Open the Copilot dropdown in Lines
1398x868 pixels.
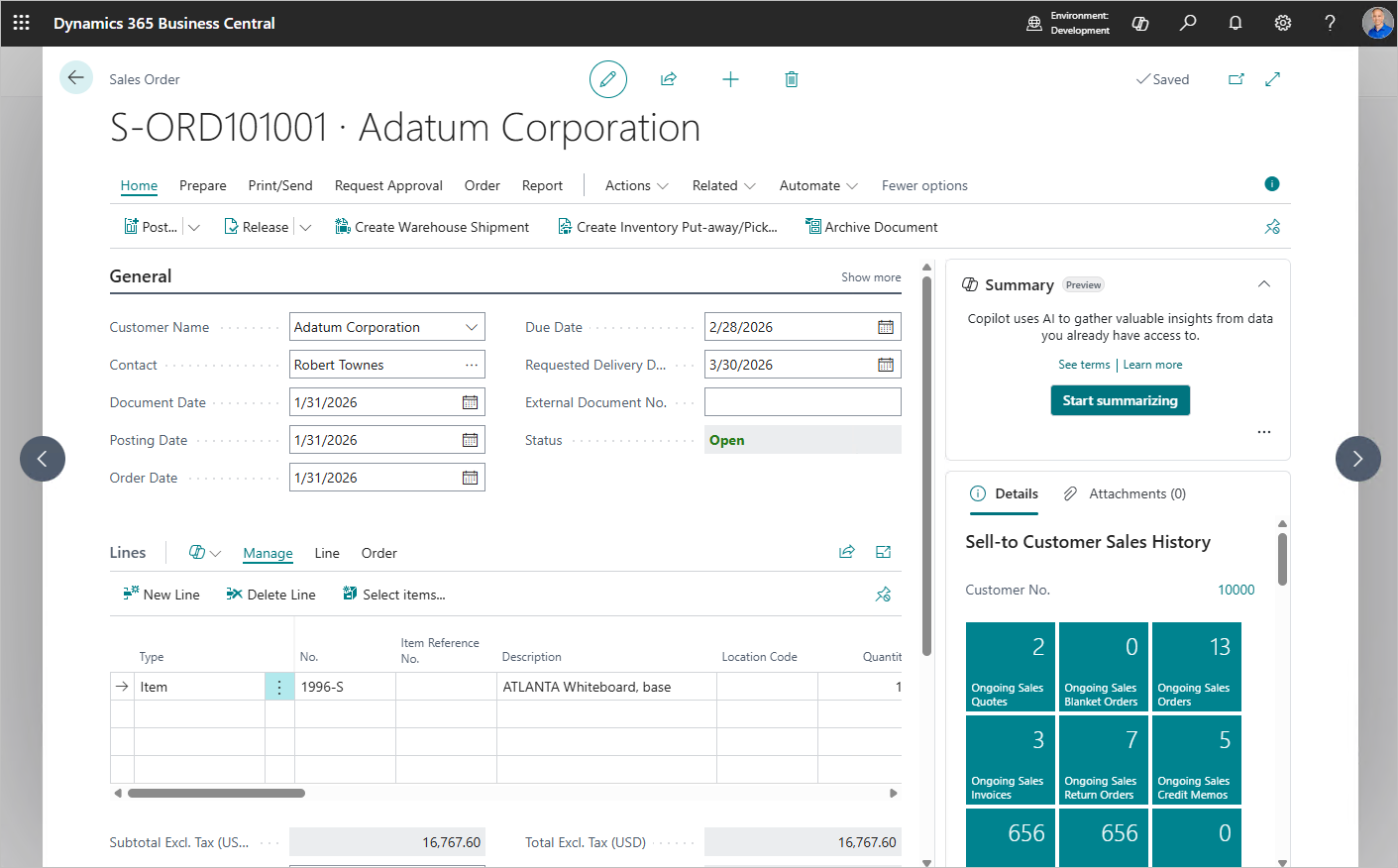click(x=204, y=552)
